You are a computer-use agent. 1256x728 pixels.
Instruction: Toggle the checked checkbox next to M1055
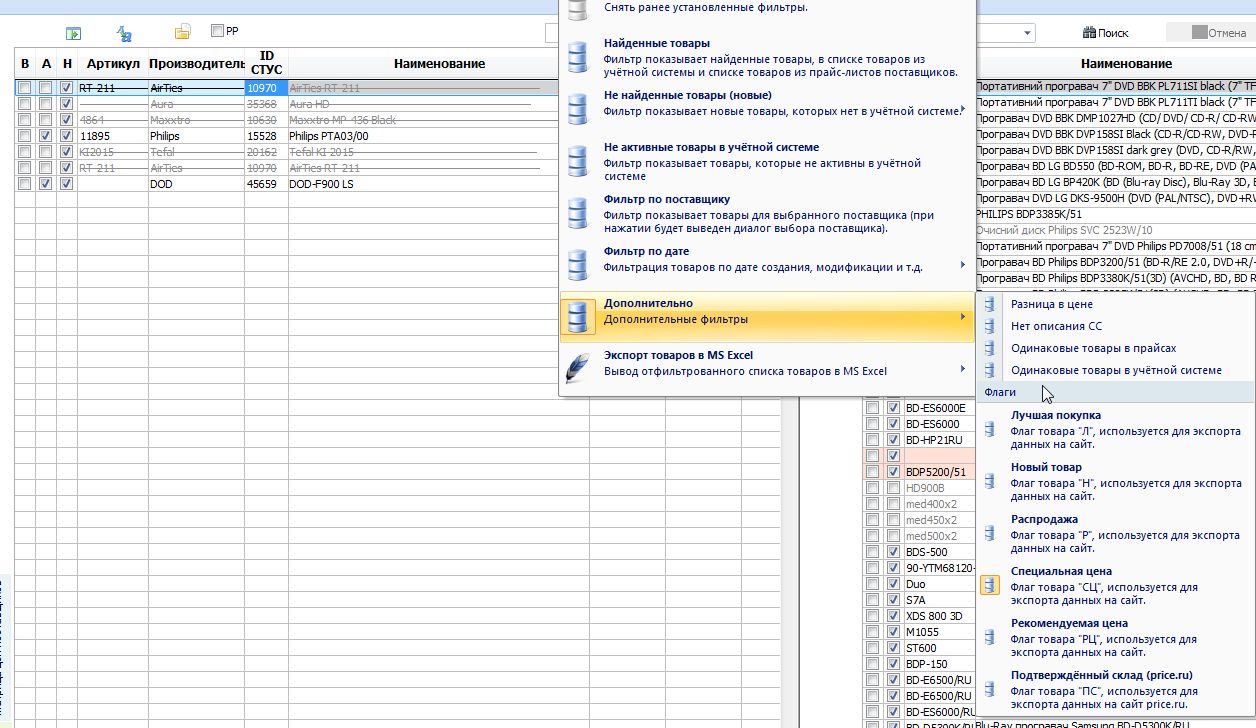point(893,632)
